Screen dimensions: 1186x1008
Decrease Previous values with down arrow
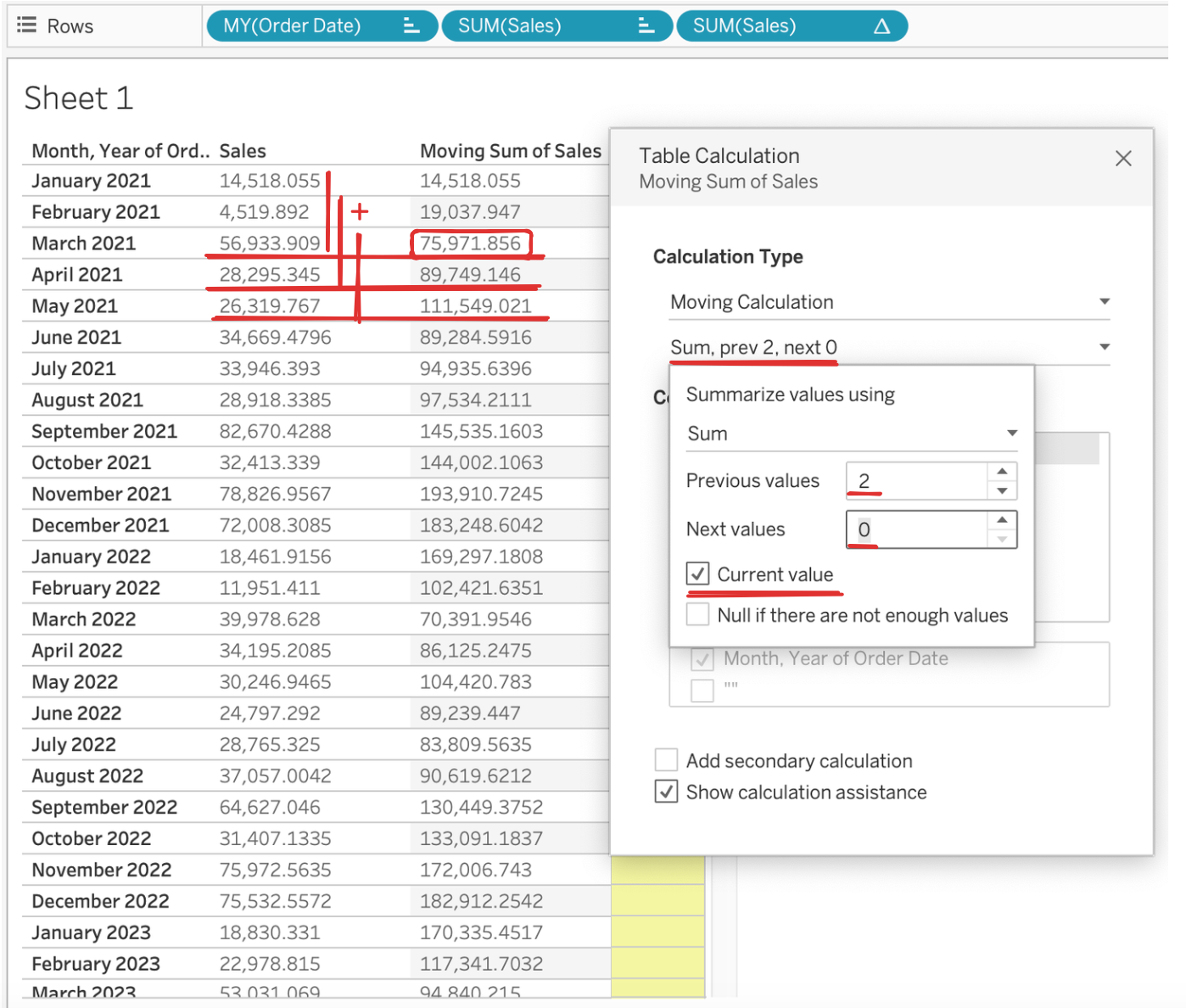click(x=1002, y=491)
